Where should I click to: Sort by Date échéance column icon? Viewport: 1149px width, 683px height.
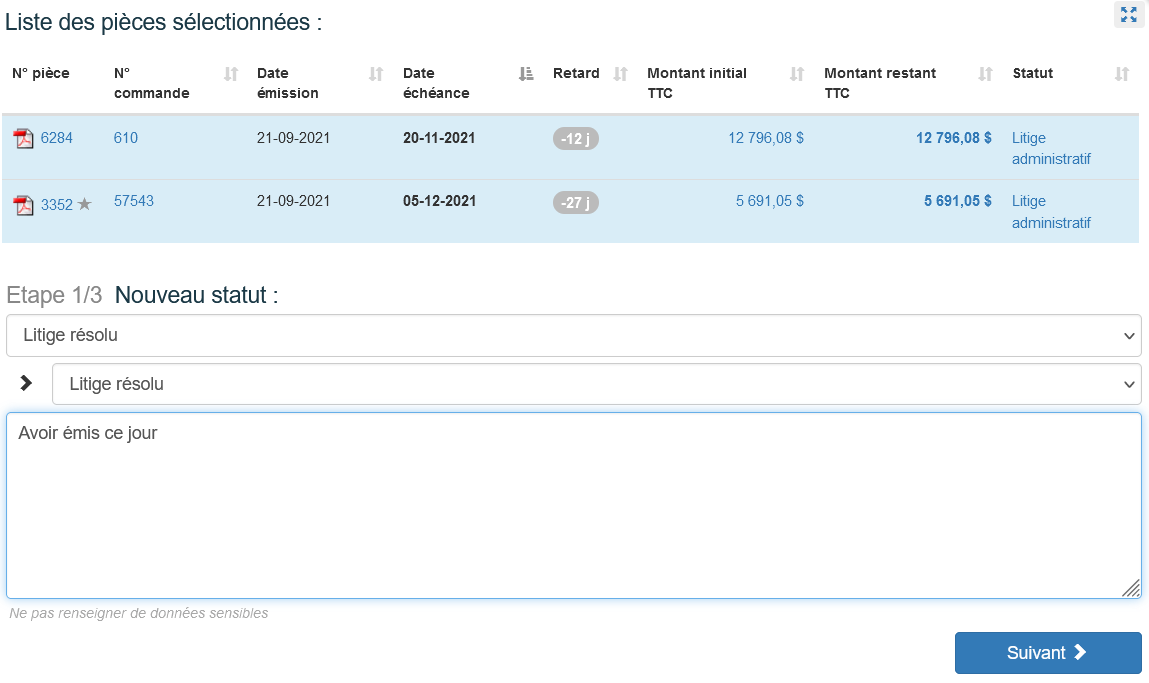coord(525,73)
